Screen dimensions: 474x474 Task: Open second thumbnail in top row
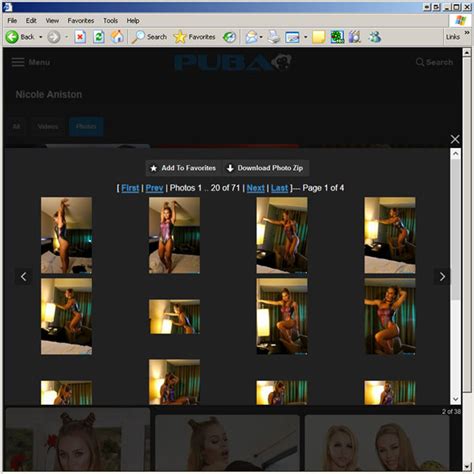click(x=174, y=235)
